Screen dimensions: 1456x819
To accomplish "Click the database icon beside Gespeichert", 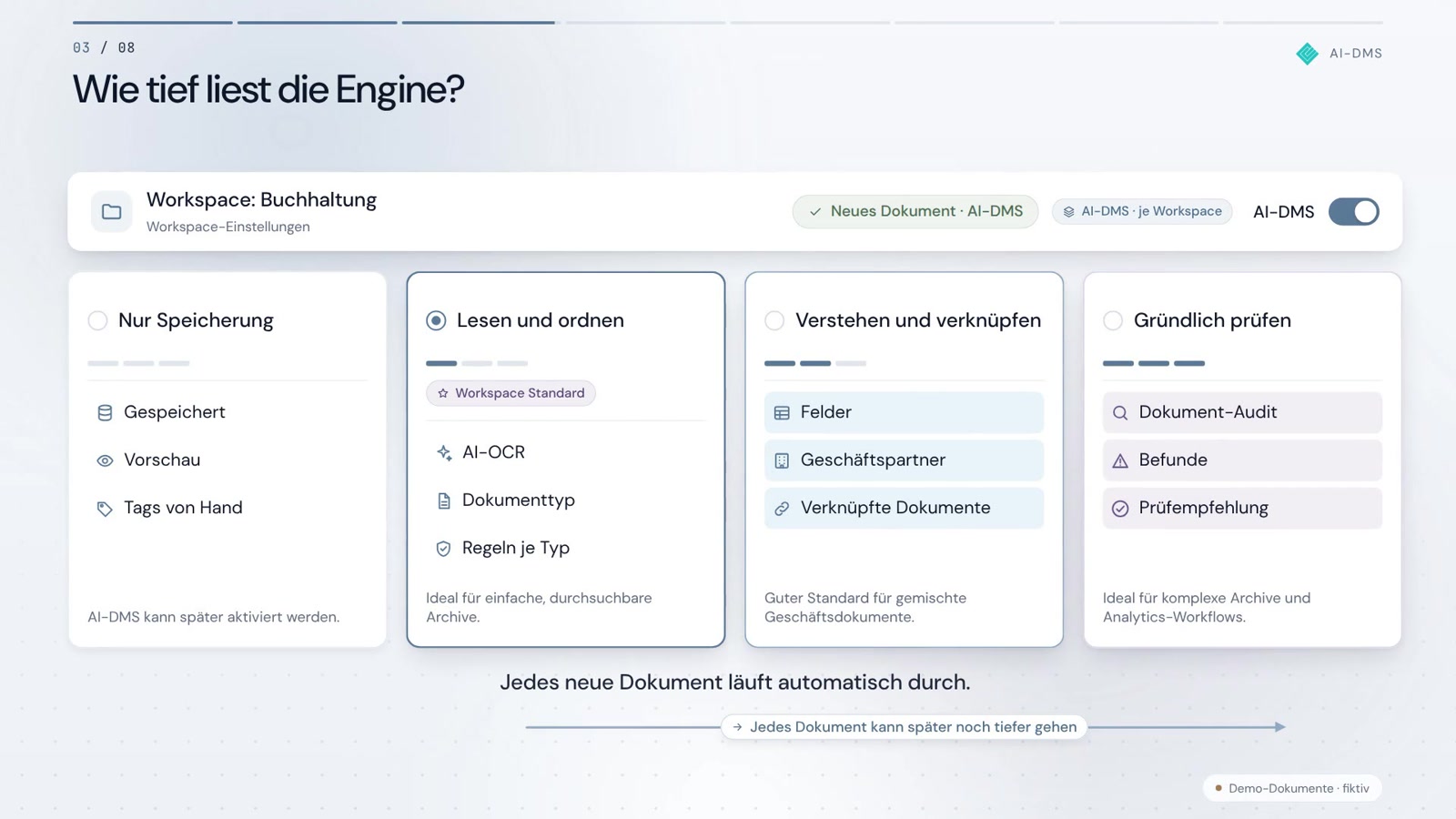I will [105, 412].
